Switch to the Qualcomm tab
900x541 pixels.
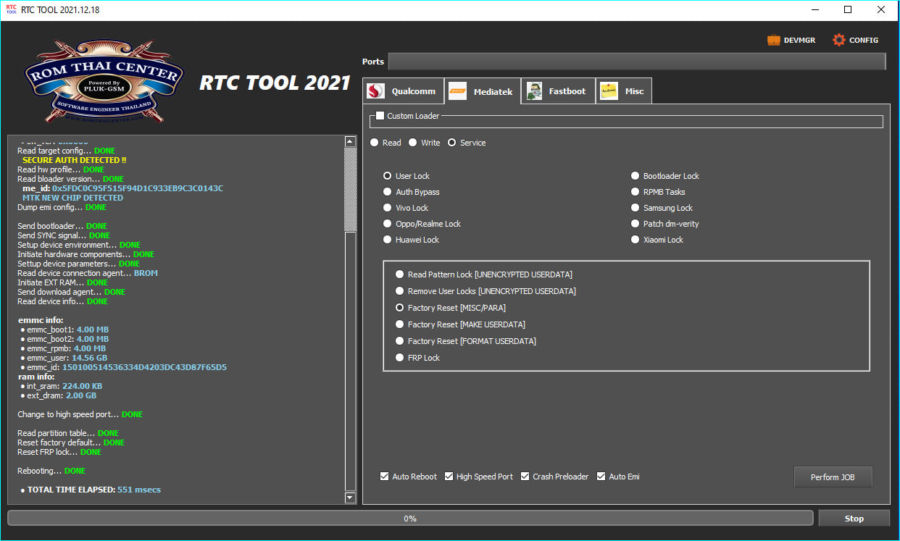pyautogui.click(x=403, y=91)
